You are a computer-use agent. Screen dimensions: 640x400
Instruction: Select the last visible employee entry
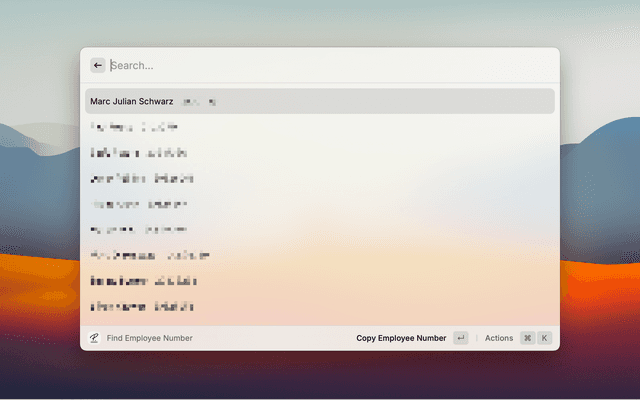pos(141,306)
